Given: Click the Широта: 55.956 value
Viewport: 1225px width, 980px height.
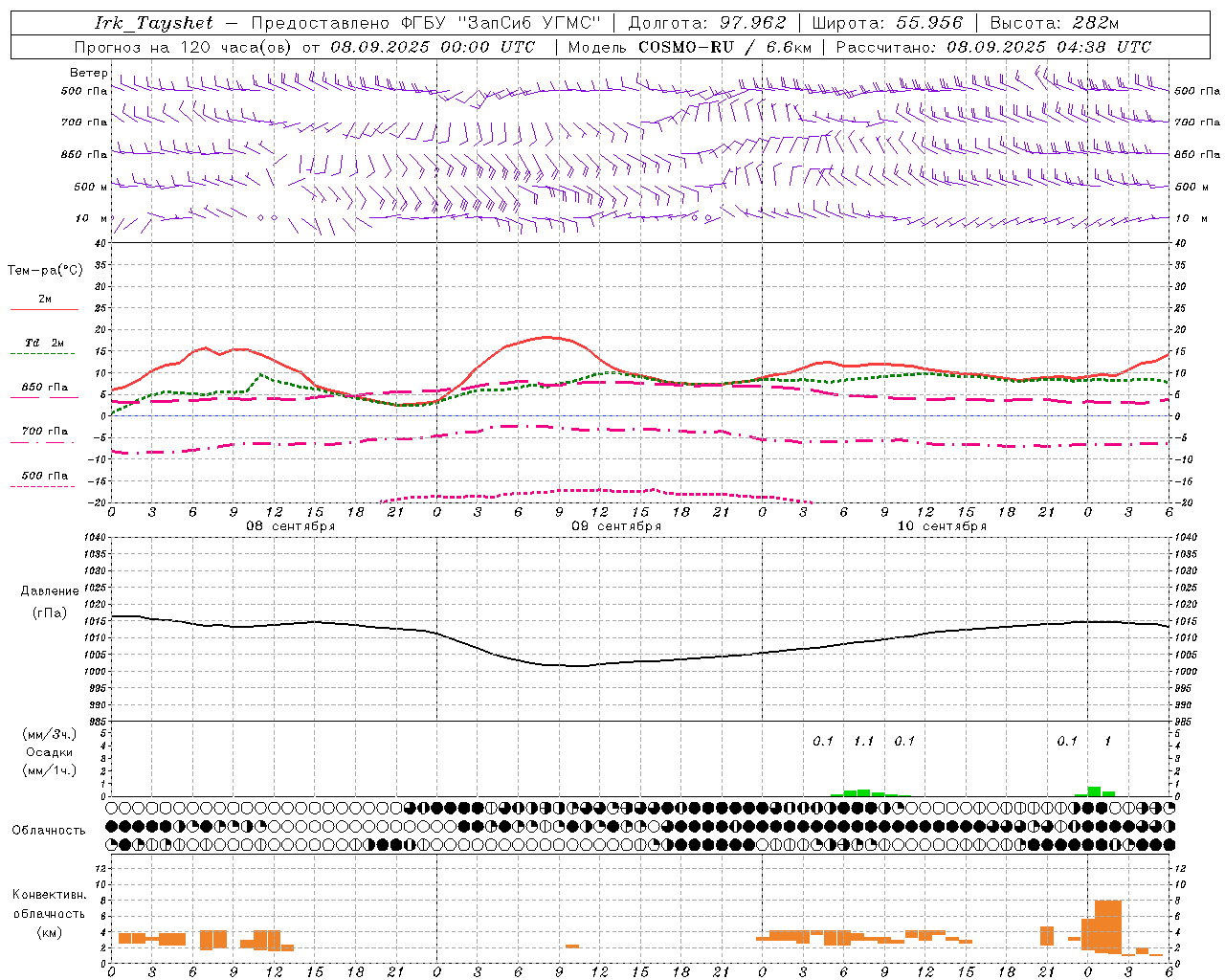Looking at the screenshot, I should coord(887,23).
